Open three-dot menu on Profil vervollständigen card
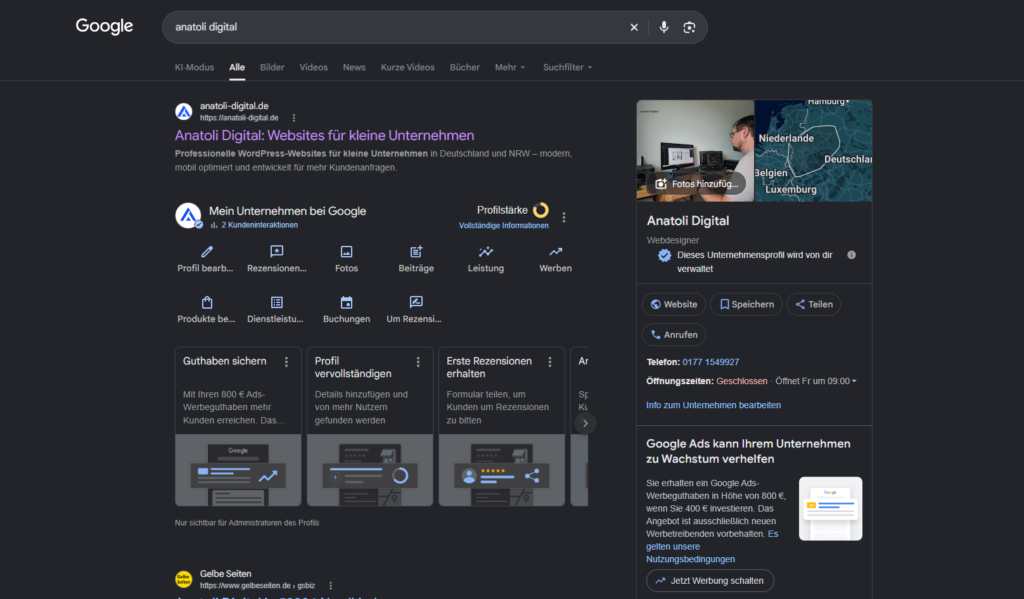Viewport: 1024px width, 599px height. pyautogui.click(x=418, y=362)
